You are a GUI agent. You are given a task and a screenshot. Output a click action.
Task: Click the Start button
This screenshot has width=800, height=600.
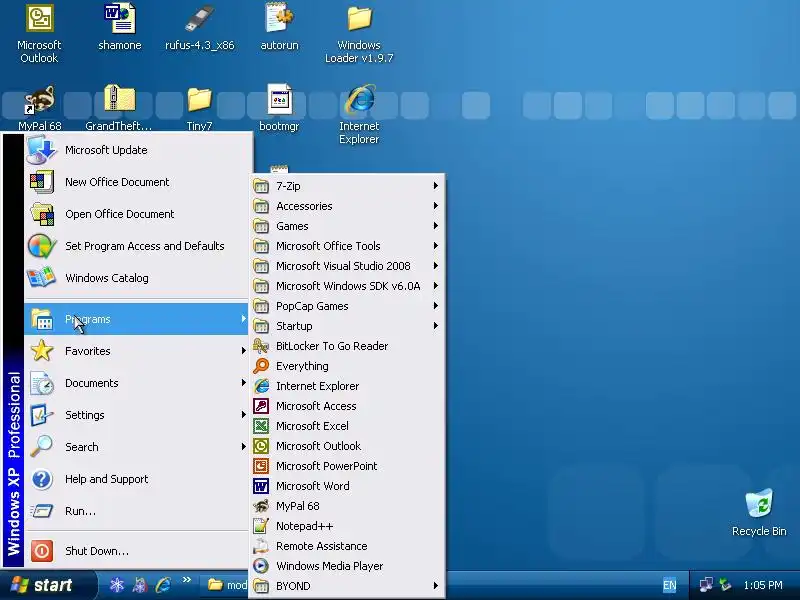(47, 585)
